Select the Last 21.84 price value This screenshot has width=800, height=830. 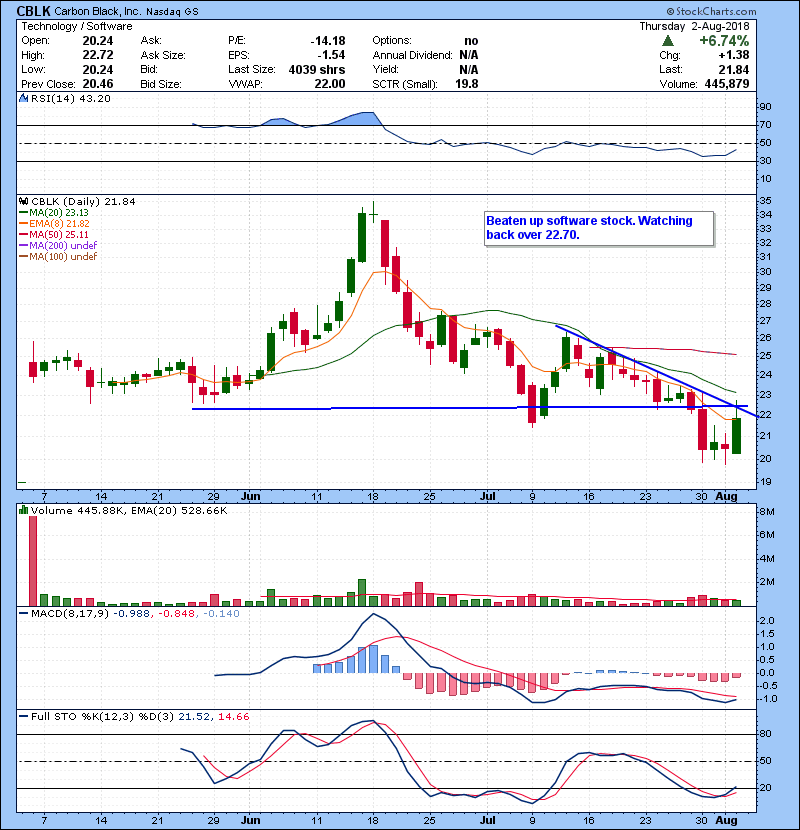[734, 69]
